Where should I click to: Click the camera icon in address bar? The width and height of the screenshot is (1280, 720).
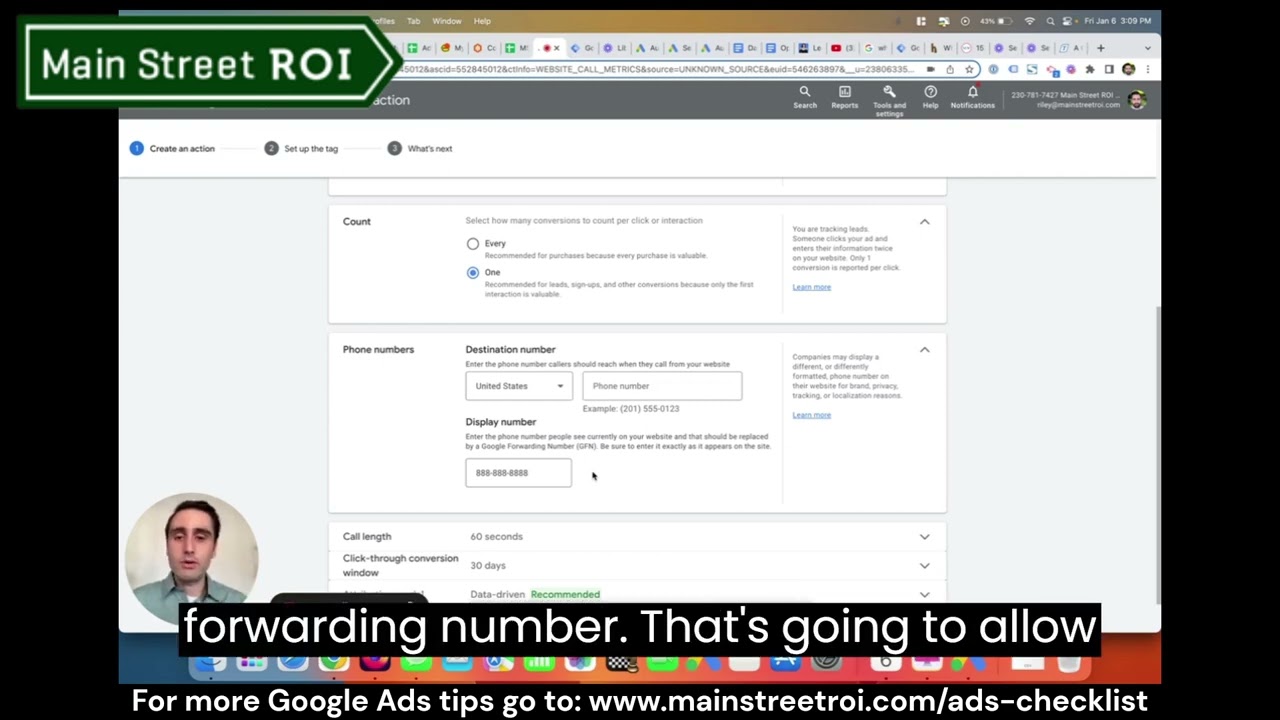[x=931, y=69]
